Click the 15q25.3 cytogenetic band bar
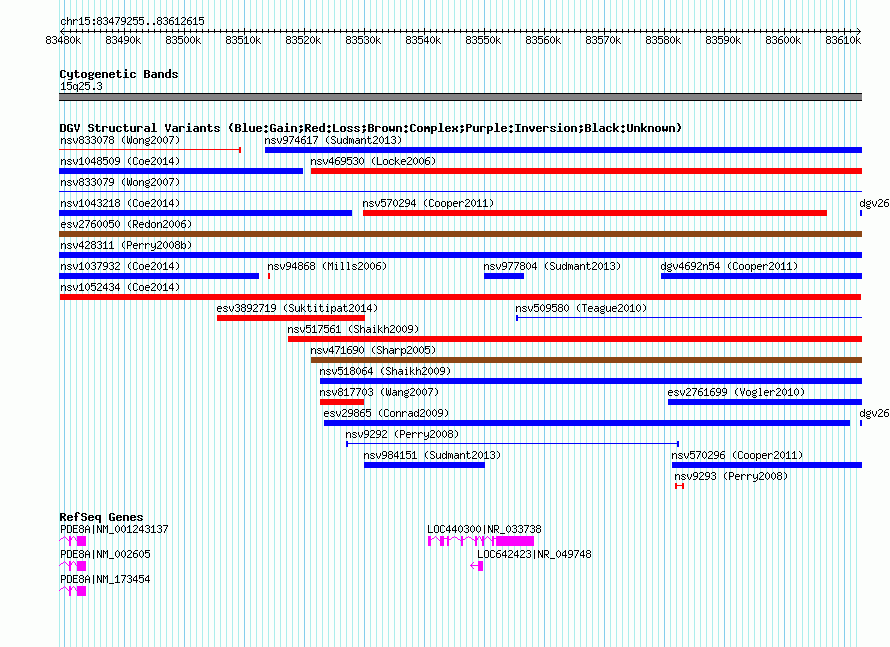Image resolution: width=890 pixels, height=647 pixels. click(x=460, y=97)
